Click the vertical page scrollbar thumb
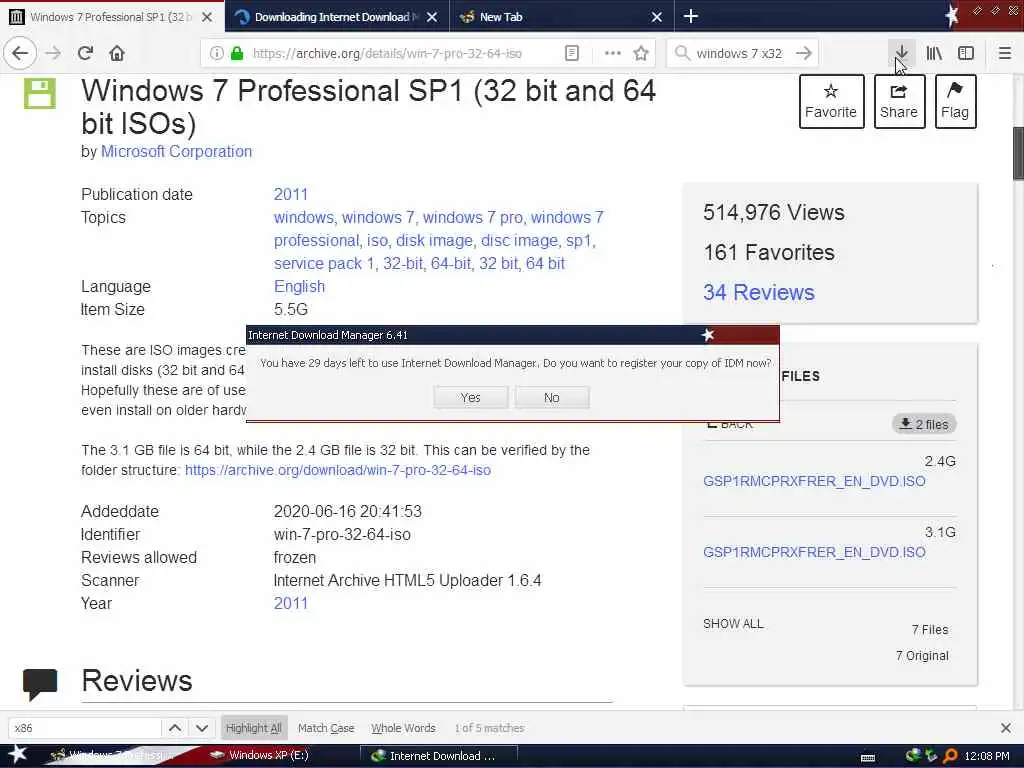The width and height of the screenshot is (1024, 768). [1018, 153]
